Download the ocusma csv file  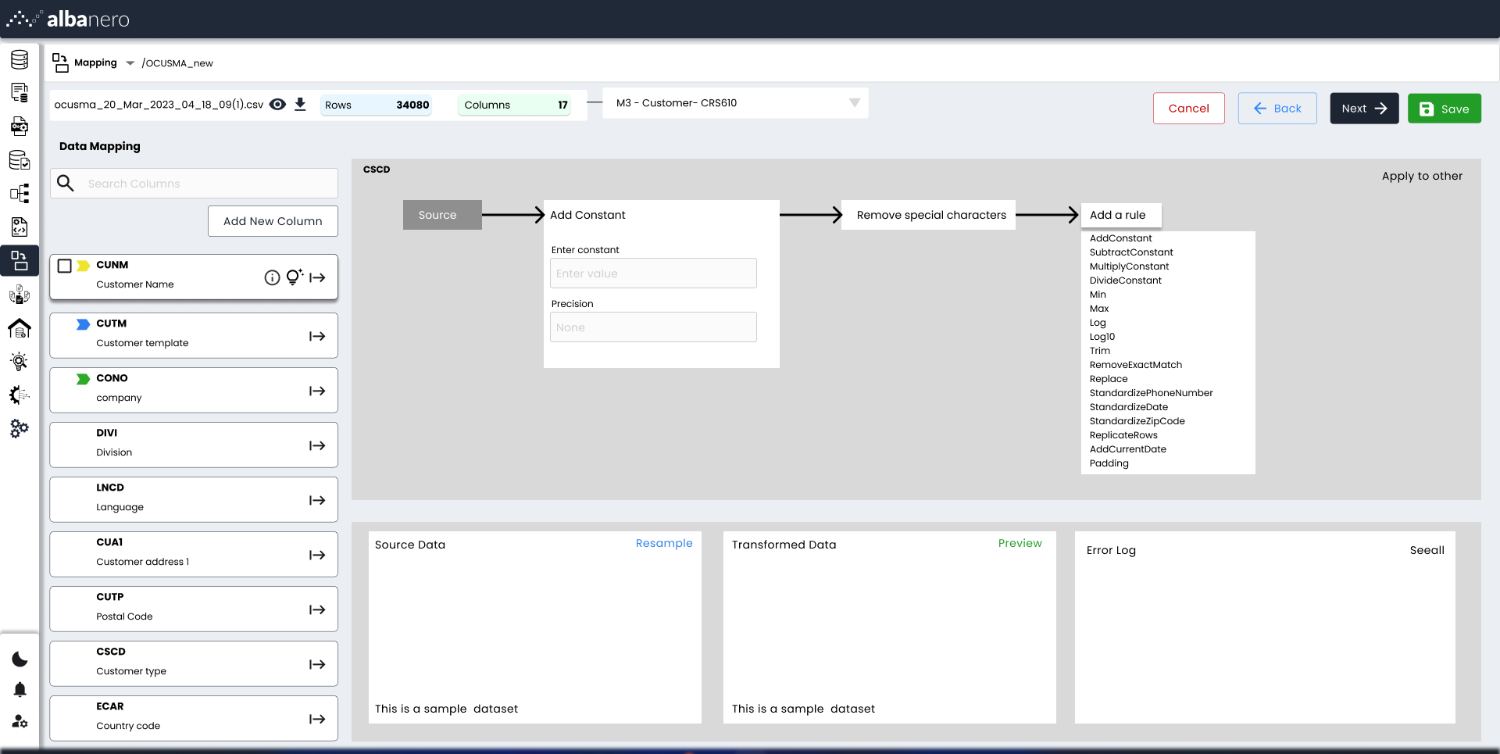tap(300, 104)
